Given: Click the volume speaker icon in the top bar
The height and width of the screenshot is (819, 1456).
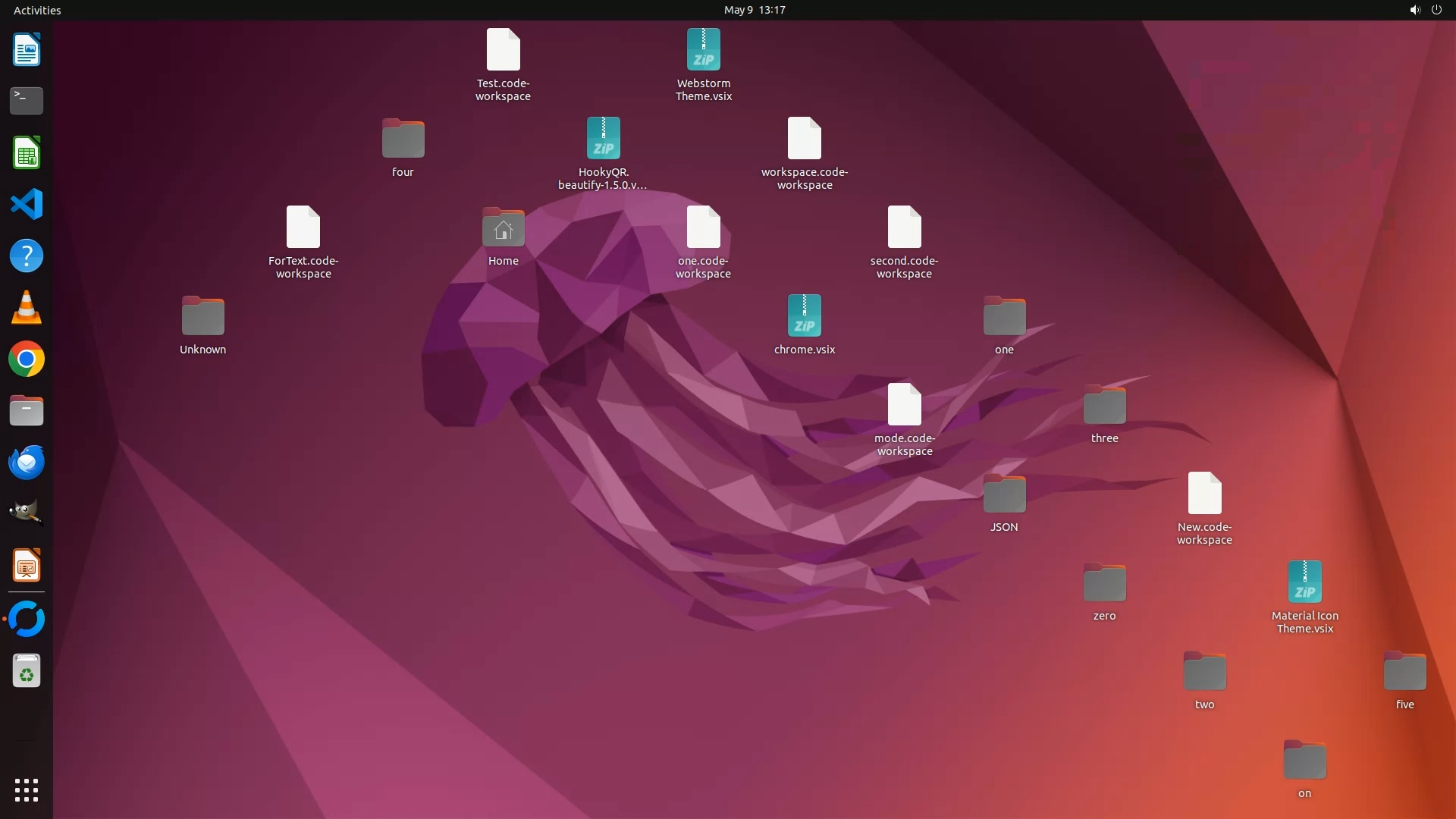Looking at the screenshot, I should [x=1414, y=10].
